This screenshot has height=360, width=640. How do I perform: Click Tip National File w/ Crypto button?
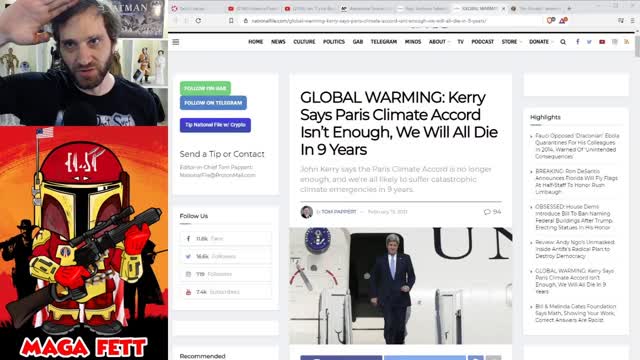coord(215,125)
